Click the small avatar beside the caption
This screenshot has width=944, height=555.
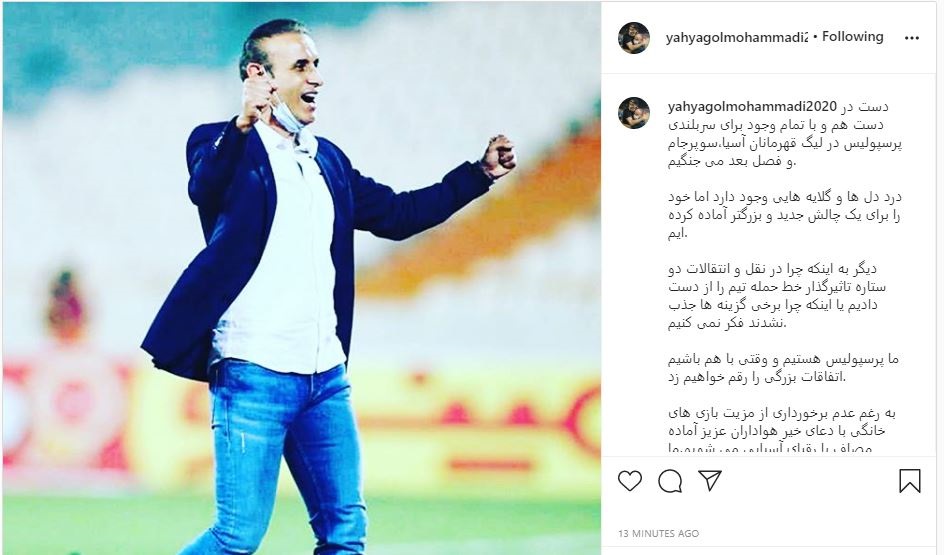634,113
